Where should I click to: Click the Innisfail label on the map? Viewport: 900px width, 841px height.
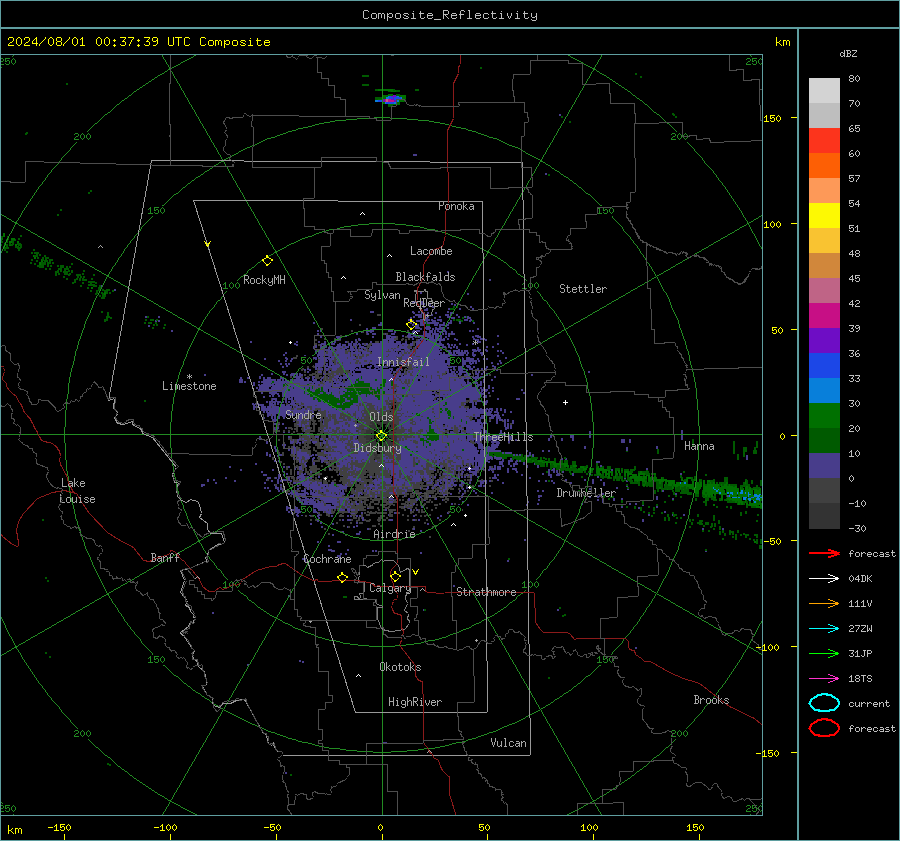point(403,362)
